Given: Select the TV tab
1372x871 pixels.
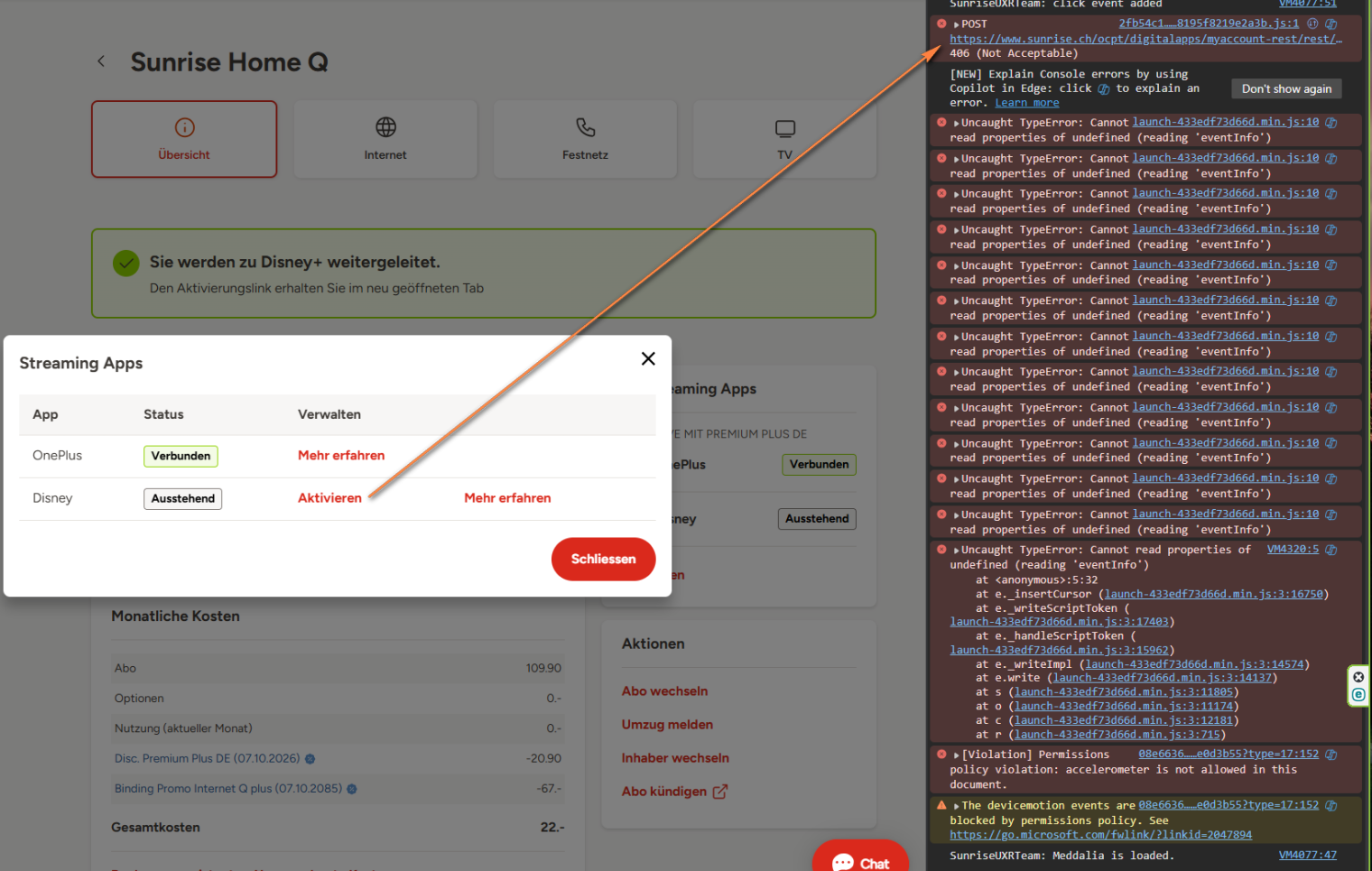Looking at the screenshot, I should pos(784,139).
